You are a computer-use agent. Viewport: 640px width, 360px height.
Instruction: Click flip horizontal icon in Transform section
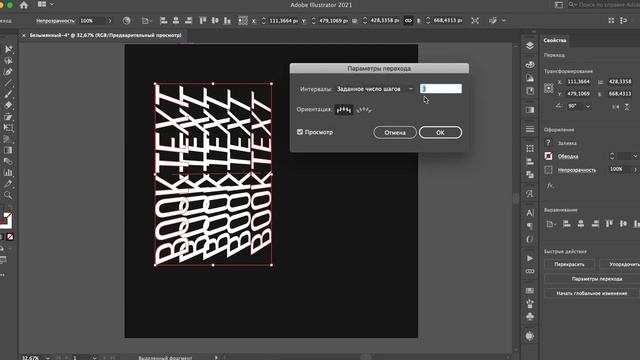pos(615,107)
